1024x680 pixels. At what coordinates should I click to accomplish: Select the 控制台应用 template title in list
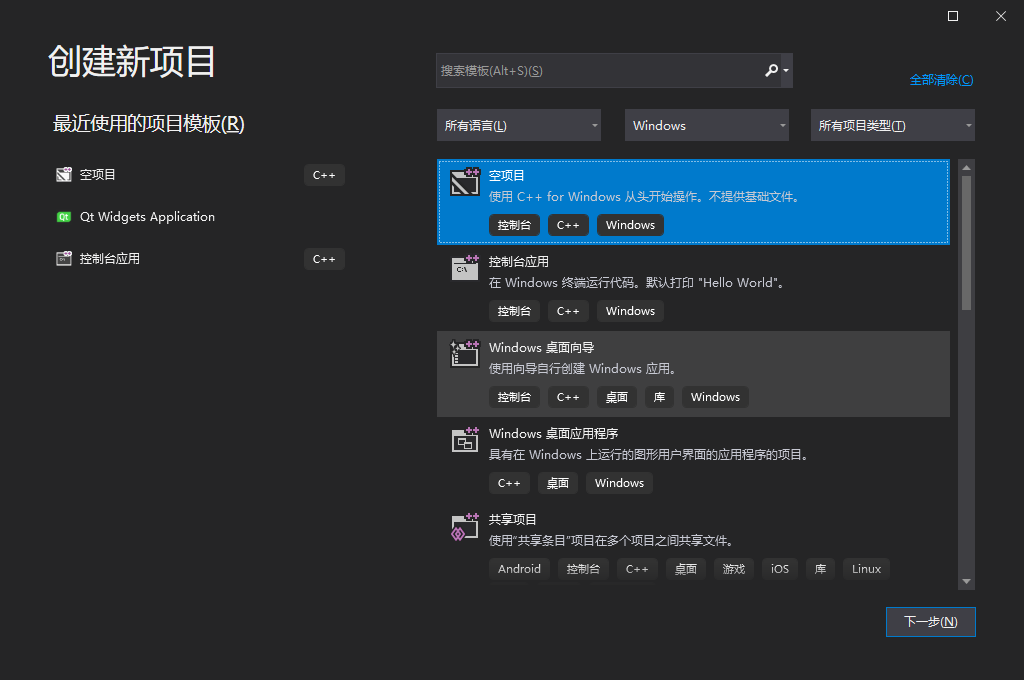pyautogui.click(x=519, y=262)
